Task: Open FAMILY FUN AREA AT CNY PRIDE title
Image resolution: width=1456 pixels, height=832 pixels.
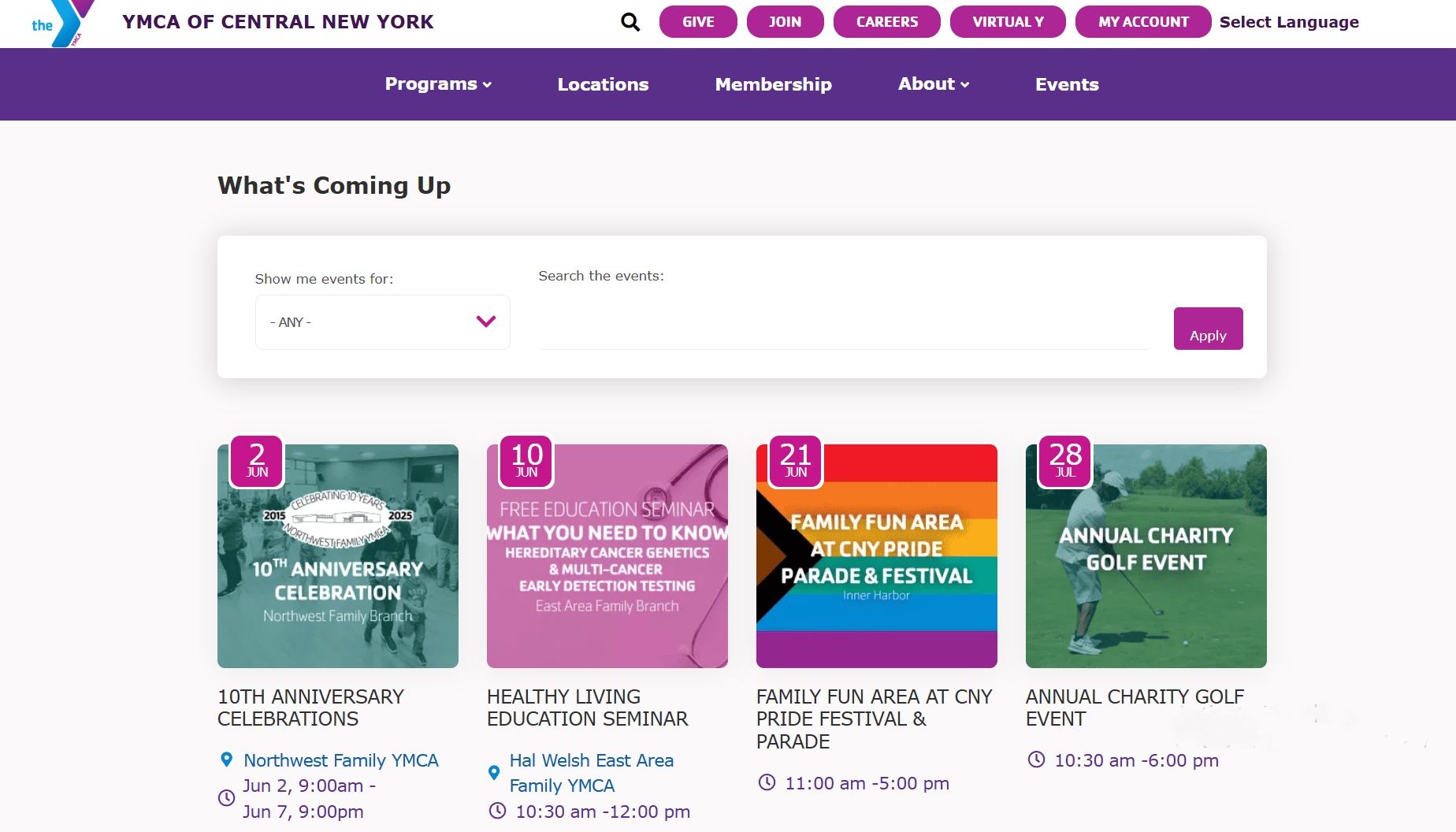Action: tap(875, 719)
